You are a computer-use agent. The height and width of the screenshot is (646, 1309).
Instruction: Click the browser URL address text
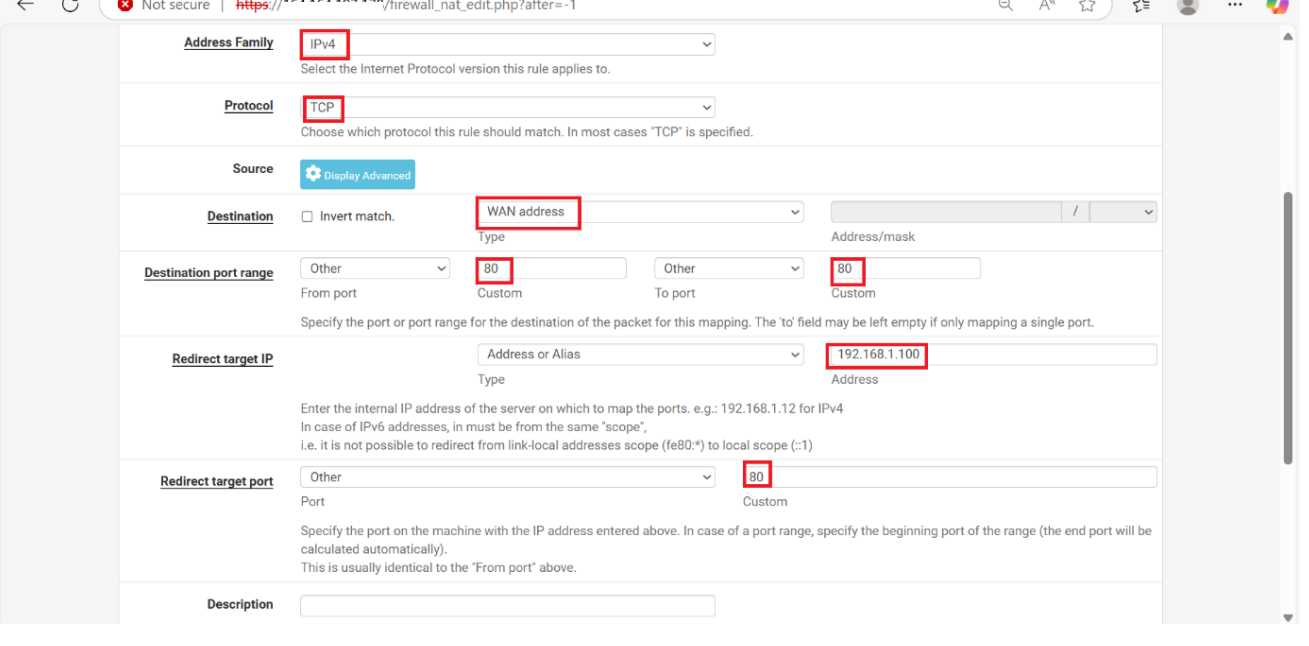click(x=406, y=5)
